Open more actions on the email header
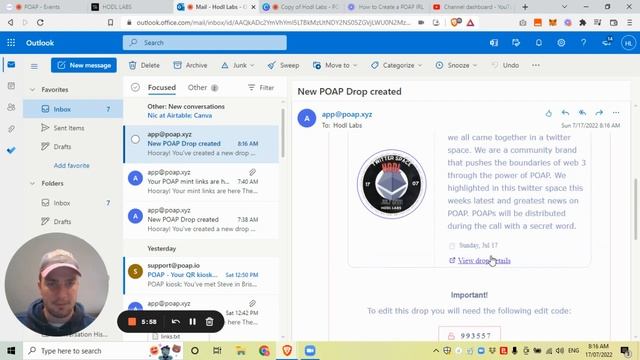The width and height of the screenshot is (640, 360). click(616, 113)
